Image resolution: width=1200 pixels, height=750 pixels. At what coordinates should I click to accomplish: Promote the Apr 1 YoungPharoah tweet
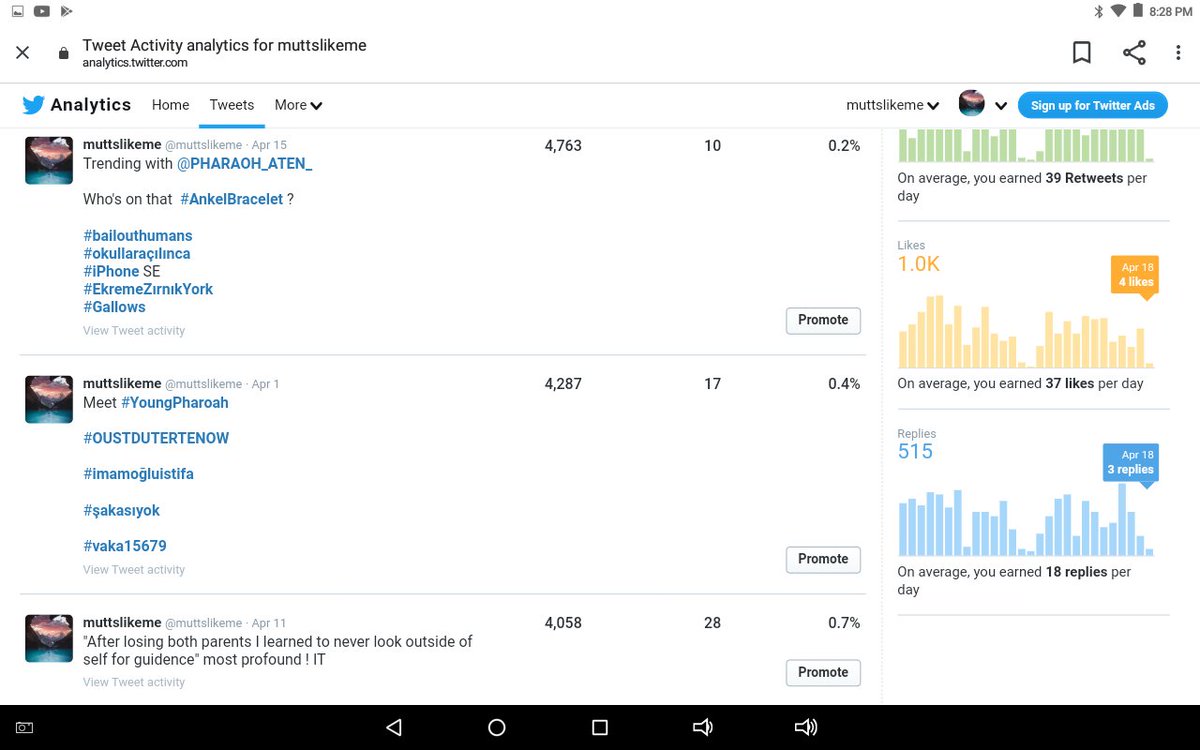(823, 559)
